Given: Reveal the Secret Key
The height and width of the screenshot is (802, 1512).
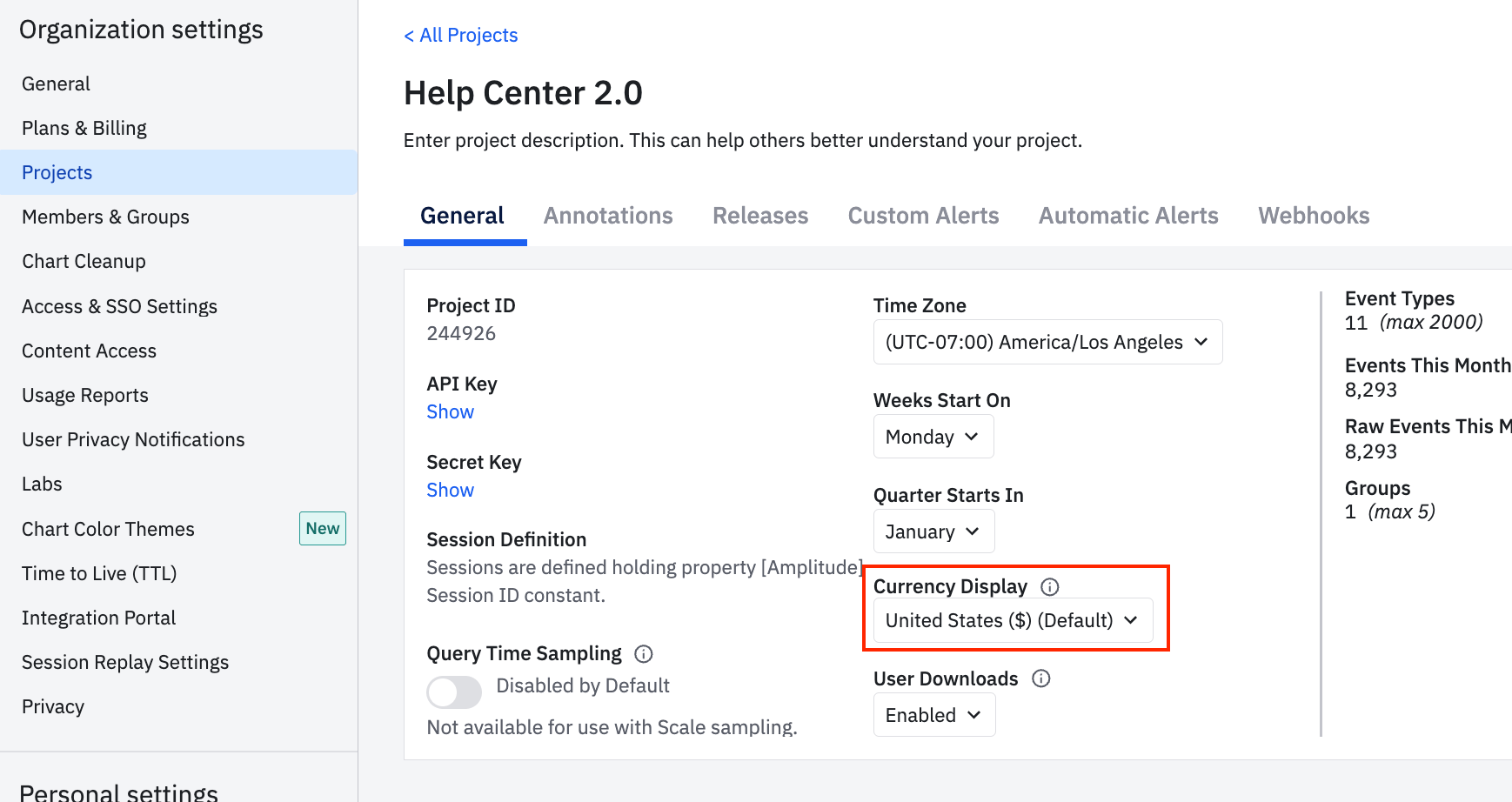Looking at the screenshot, I should pyautogui.click(x=451, y=491).
